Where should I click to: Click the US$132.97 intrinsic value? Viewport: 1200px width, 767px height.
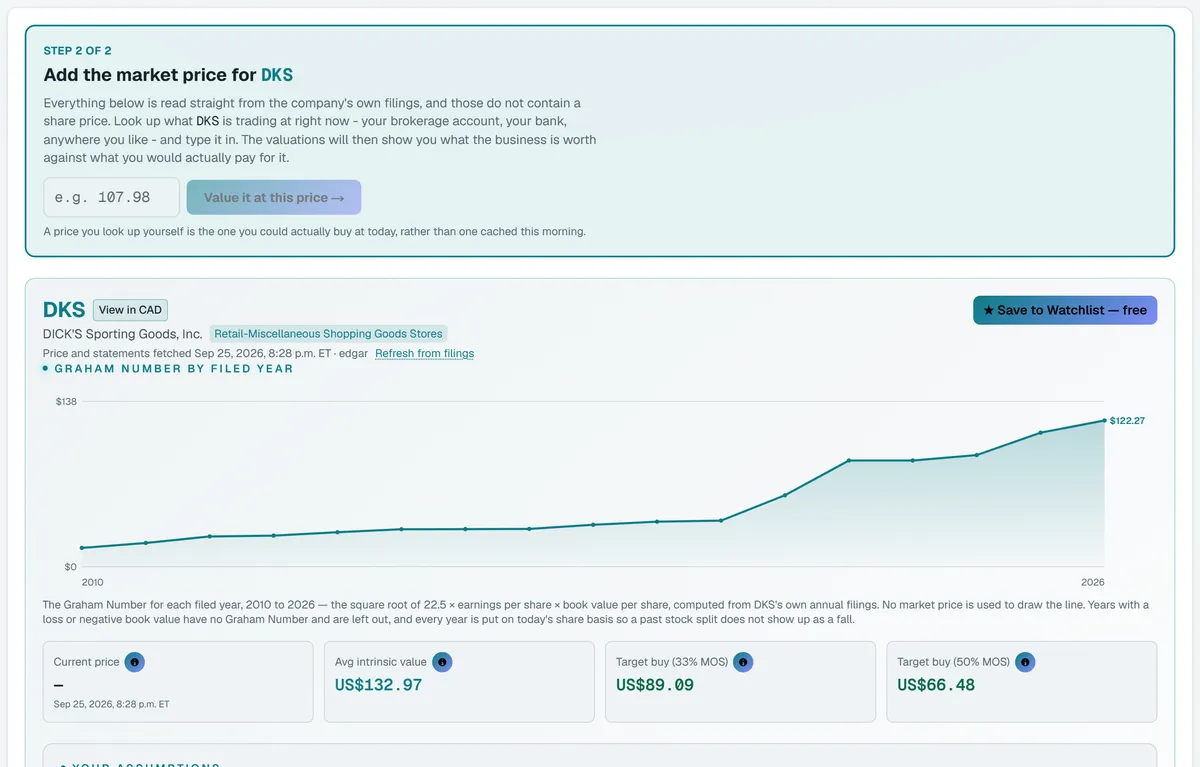click(378, 685)
